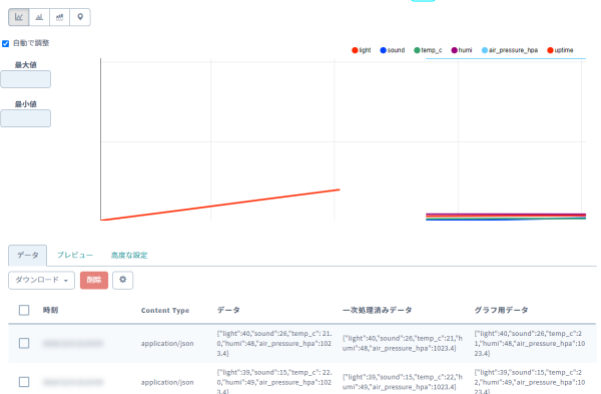Select the stacked bar chart view icon
The width and height of the screenshot is (601, 394).
[x=59, y=17]
